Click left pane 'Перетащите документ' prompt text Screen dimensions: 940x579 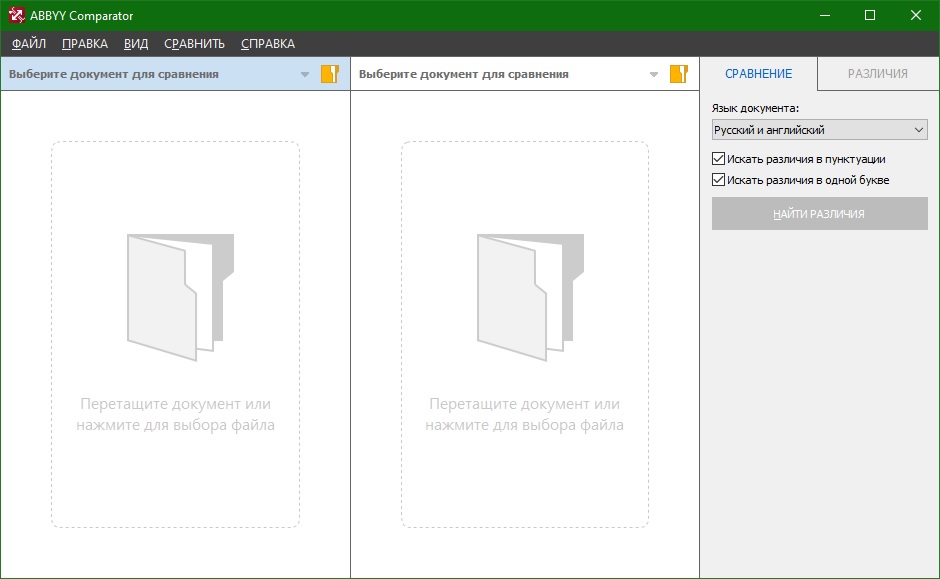click(176, 415)
